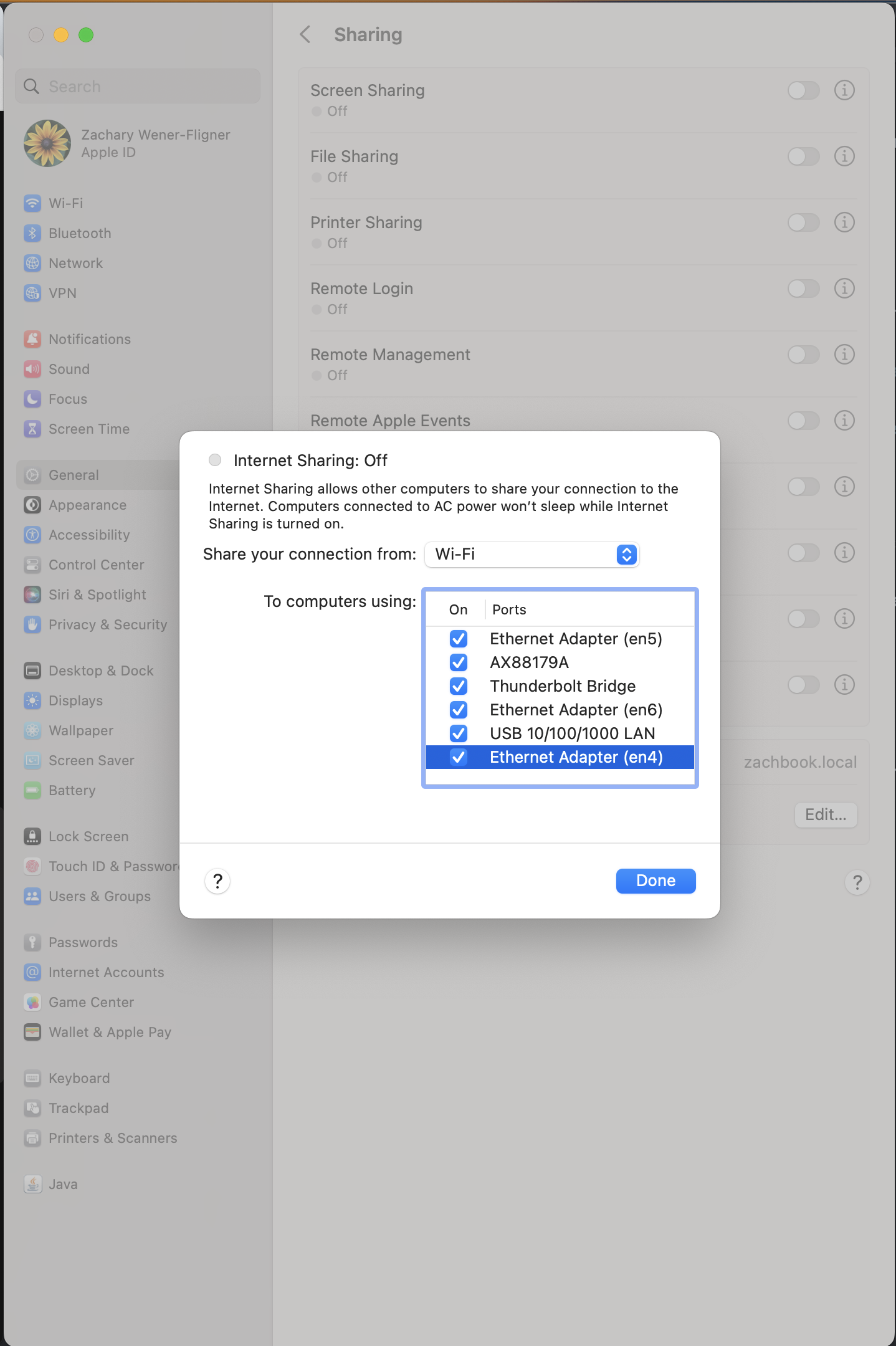Click the info icon for File Sharing
The image size is (896, 1346).
pos(844,156)
